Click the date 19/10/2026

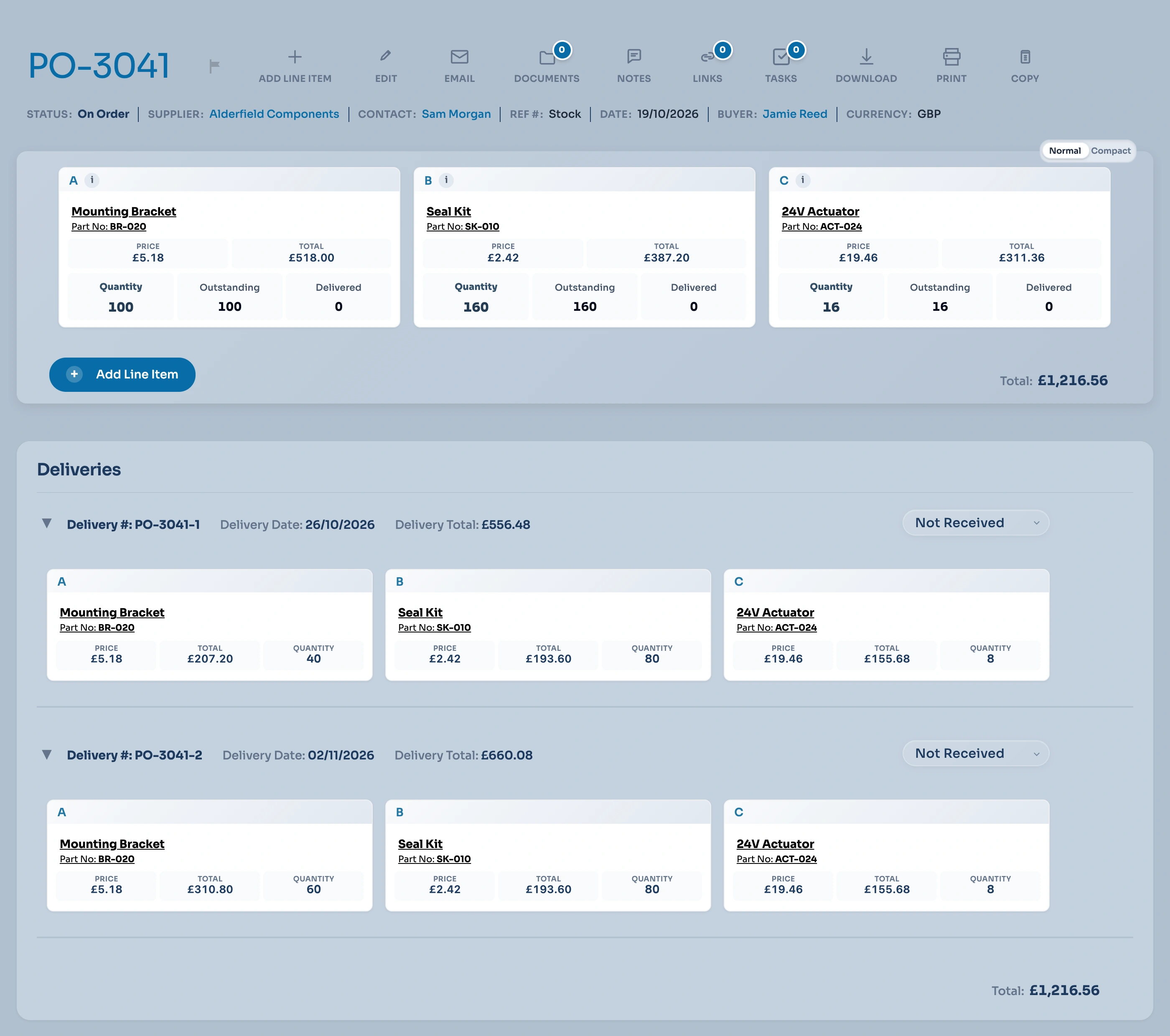pyautogui.click(x=668, y=114)
